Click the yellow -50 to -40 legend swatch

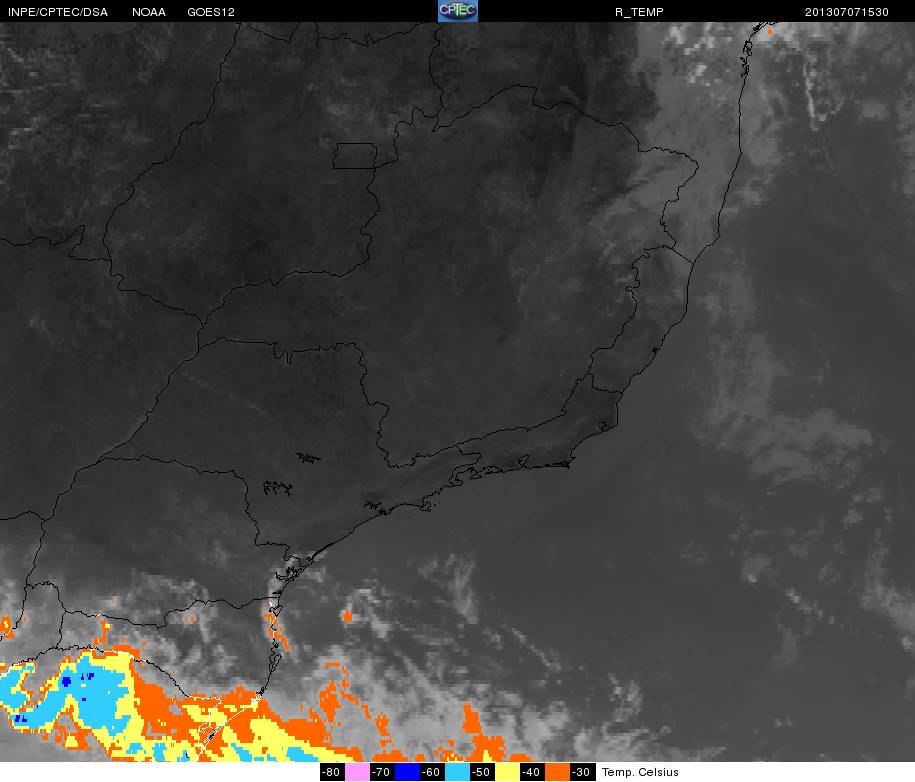507,772
